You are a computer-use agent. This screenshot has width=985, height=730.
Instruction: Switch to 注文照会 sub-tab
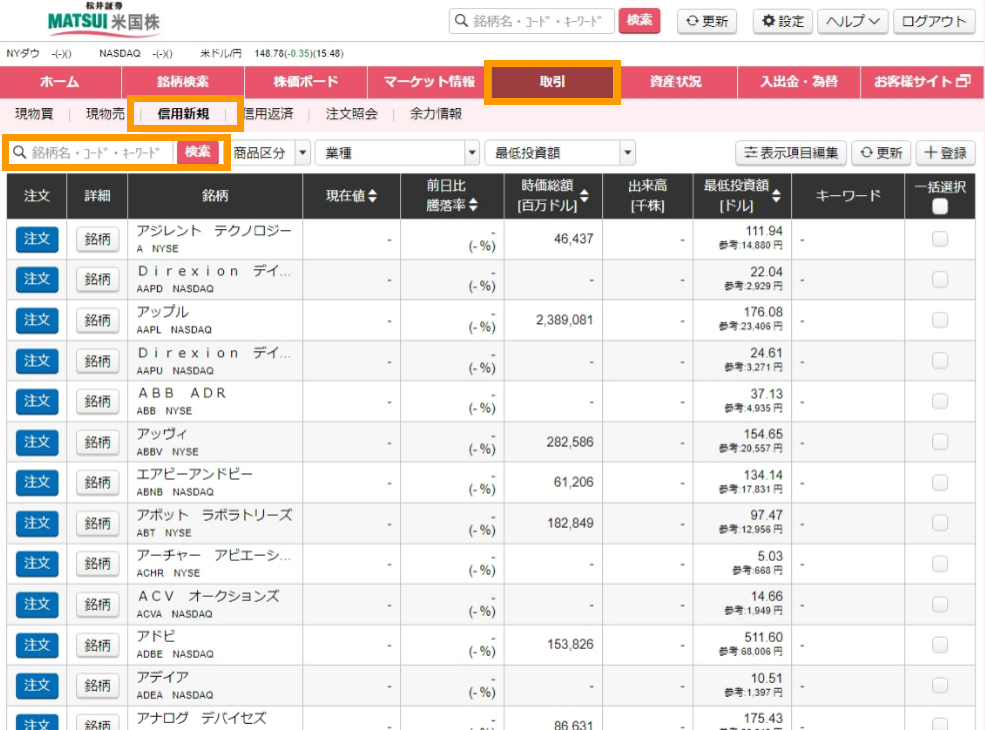pos(352,114)
